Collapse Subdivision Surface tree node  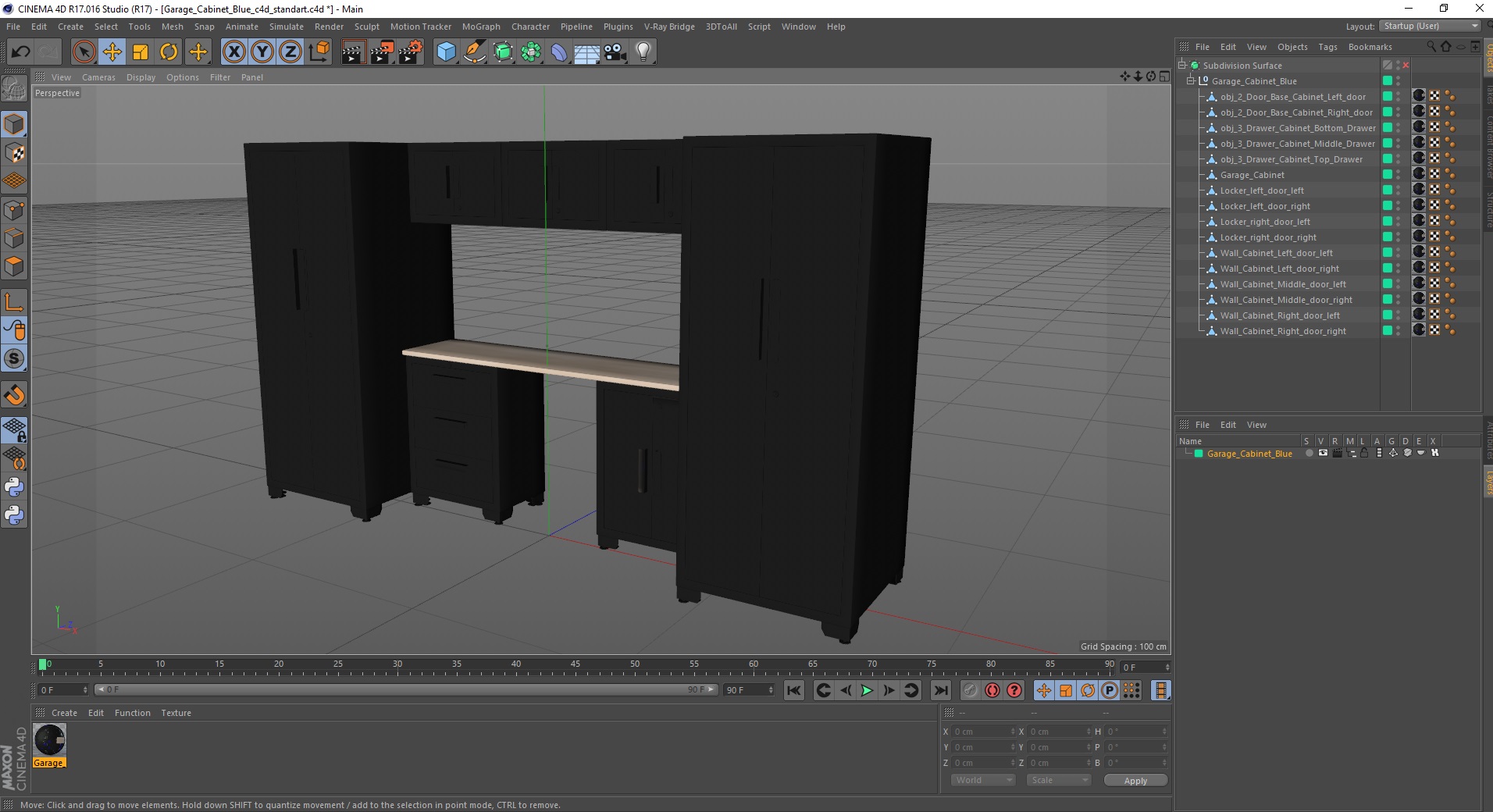[1182, 66]
